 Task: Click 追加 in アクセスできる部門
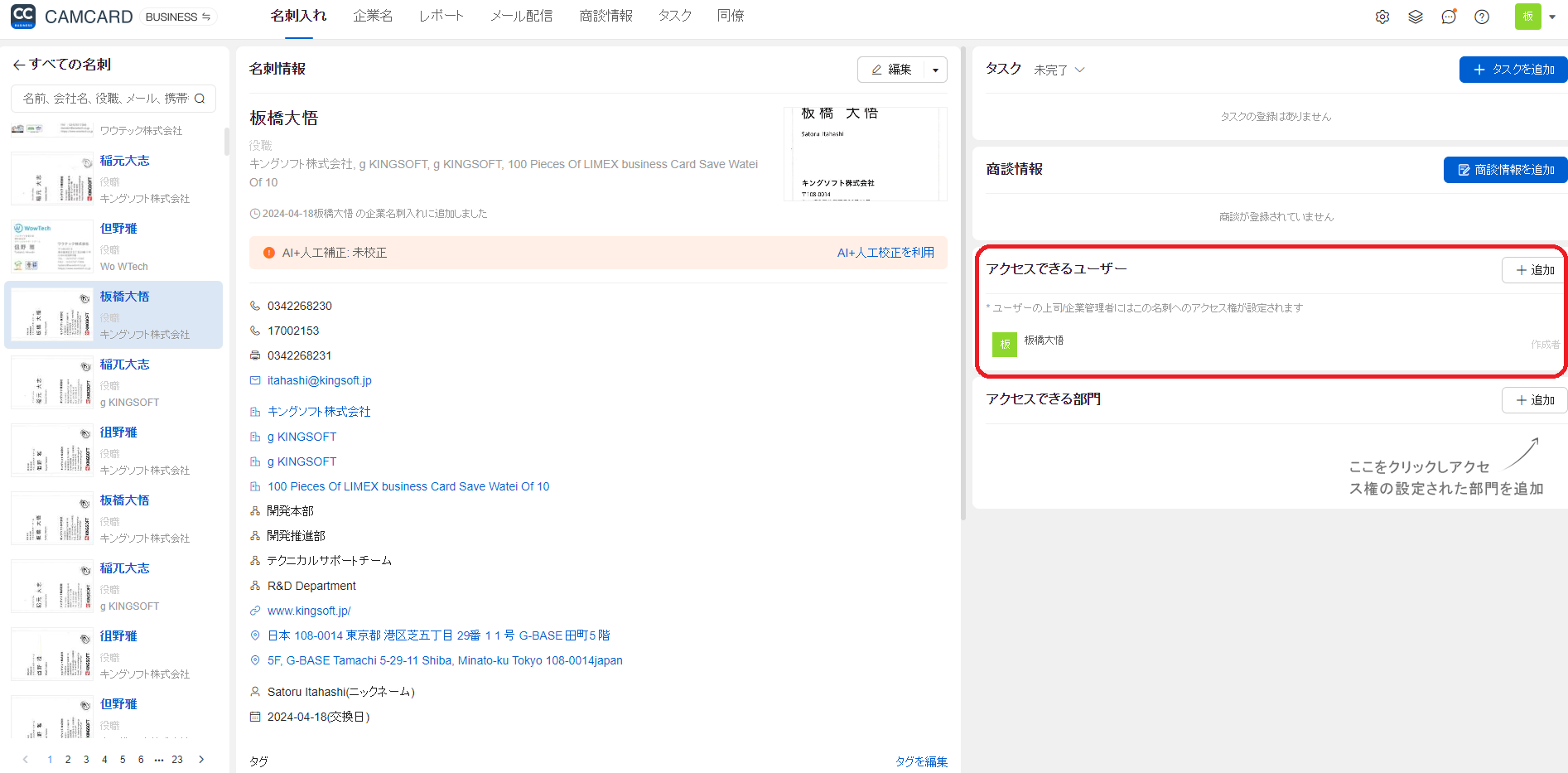point(1535,400)
